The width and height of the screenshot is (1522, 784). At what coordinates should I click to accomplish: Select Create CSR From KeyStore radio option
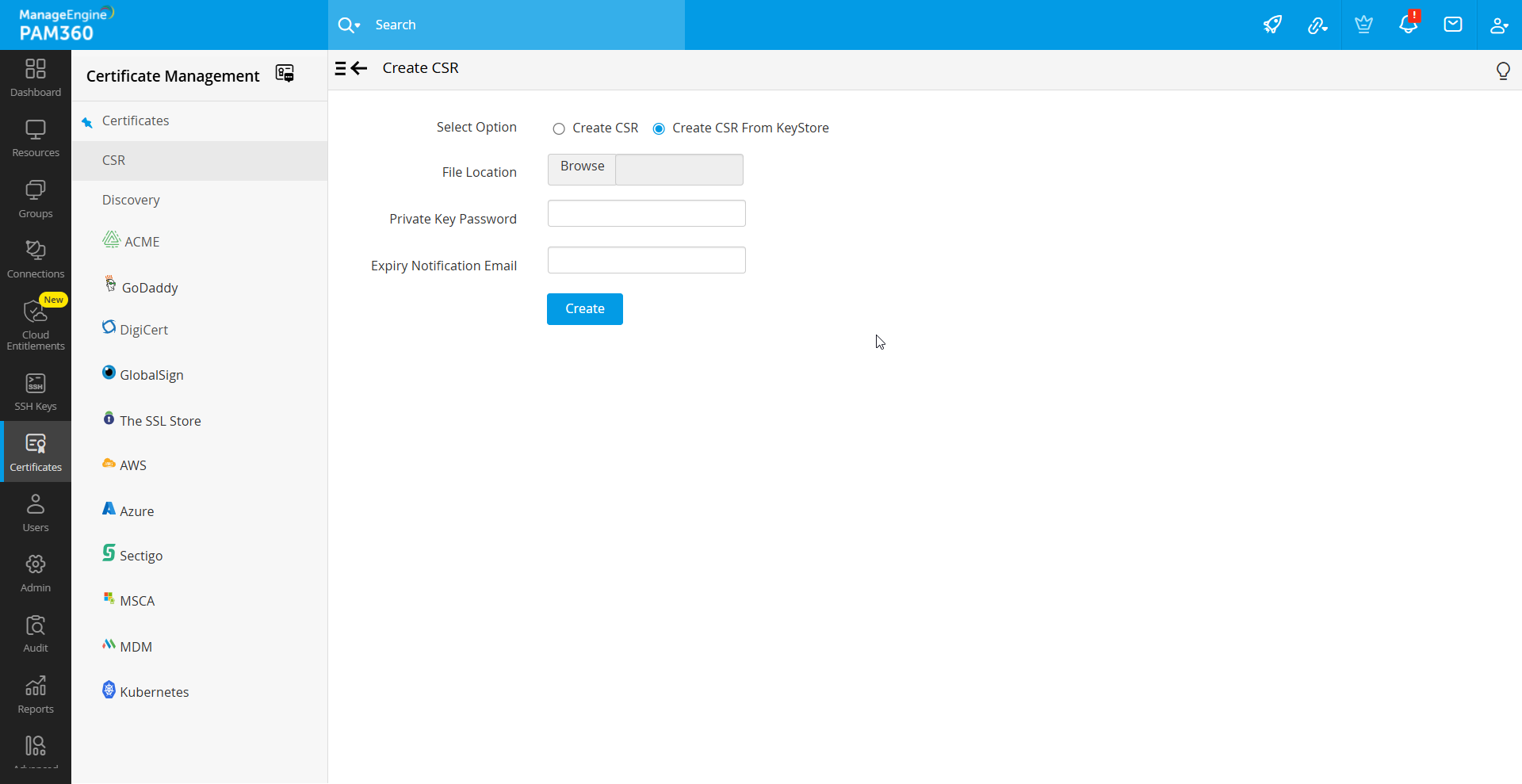click(x=659, y=128)
